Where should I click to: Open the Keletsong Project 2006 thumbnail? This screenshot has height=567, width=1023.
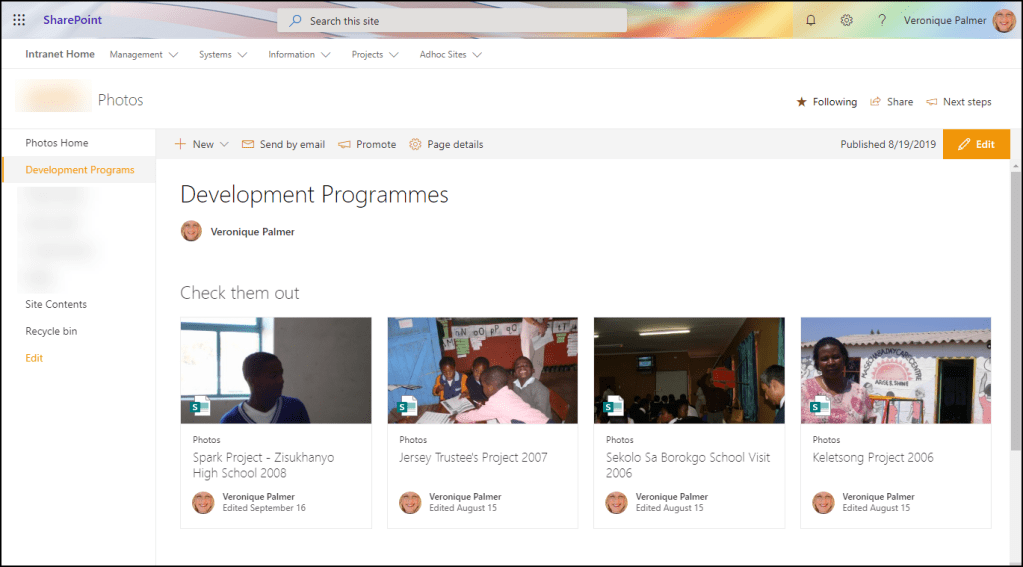click(895, 370)
